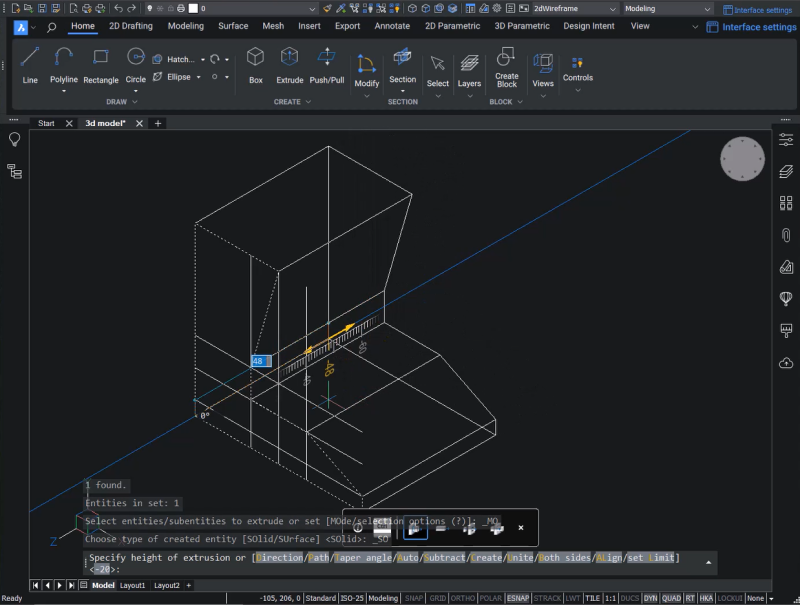Switch to the Annotate ribbon tab
800x605 pixels.
(x=392, y=26)
